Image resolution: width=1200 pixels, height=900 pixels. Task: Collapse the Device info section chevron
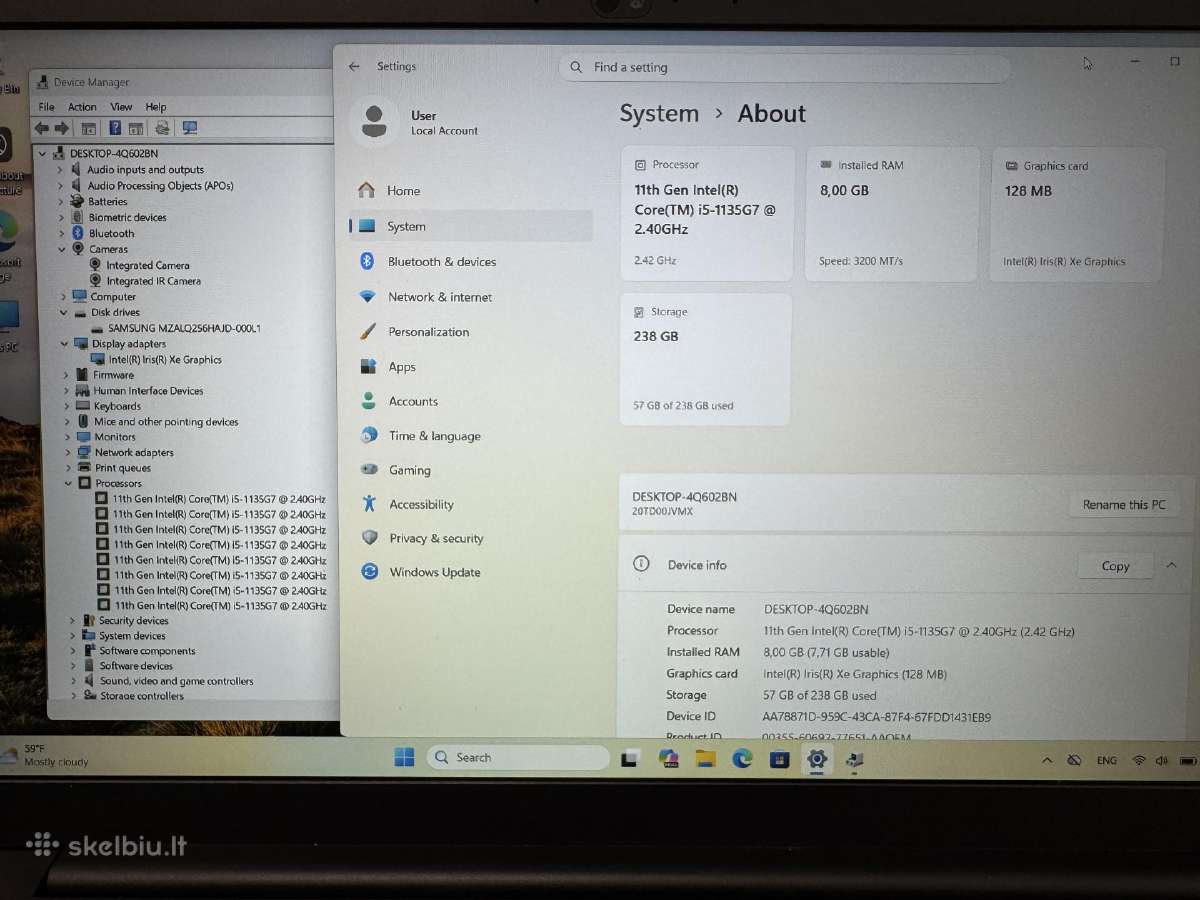point(1171,565)
